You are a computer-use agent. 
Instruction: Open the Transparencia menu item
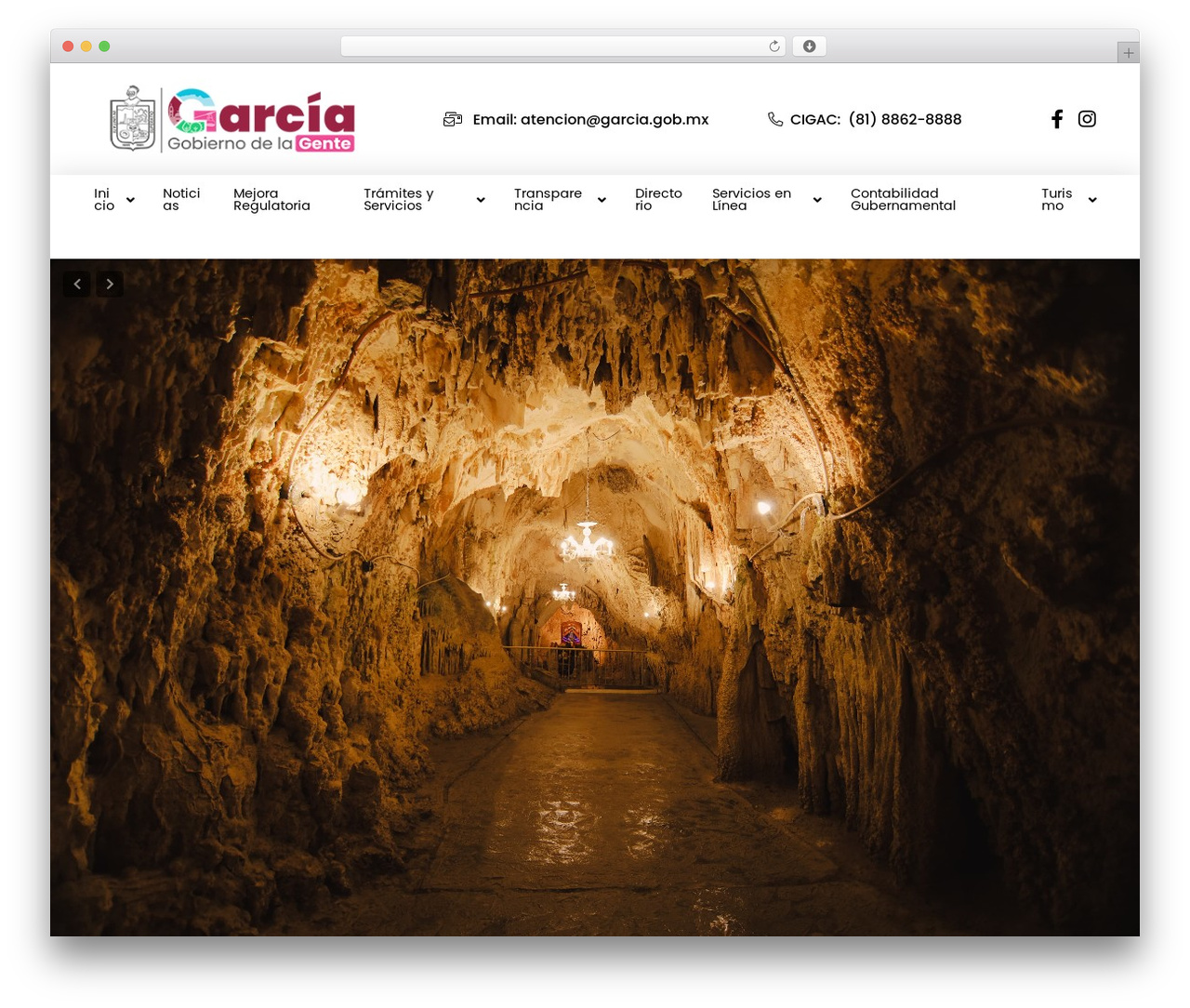(548, 200)
